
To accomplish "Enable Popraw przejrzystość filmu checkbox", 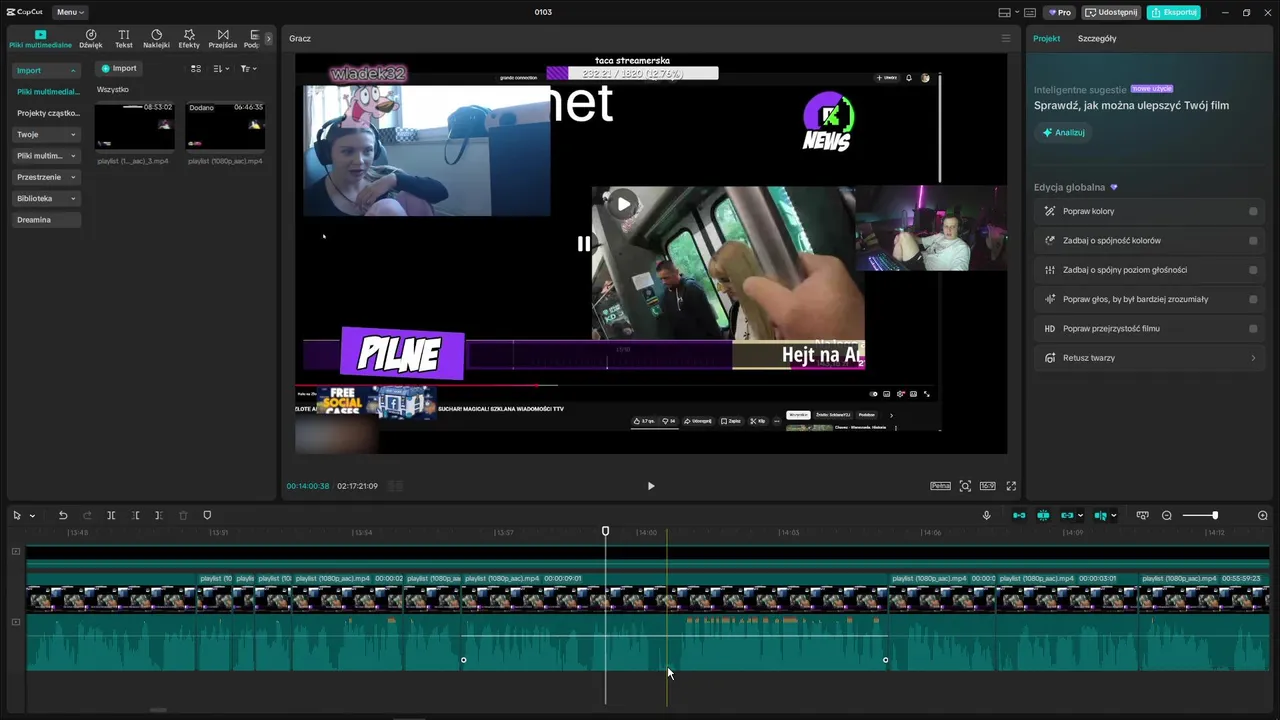I will (1253, 328).
